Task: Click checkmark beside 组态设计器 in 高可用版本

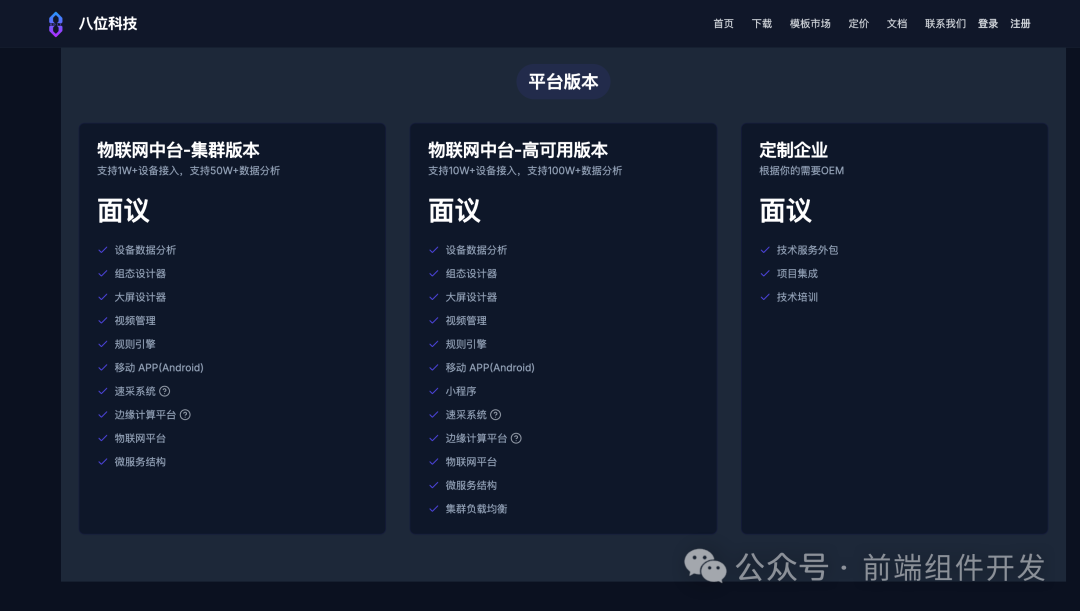Action: (433, 273)
